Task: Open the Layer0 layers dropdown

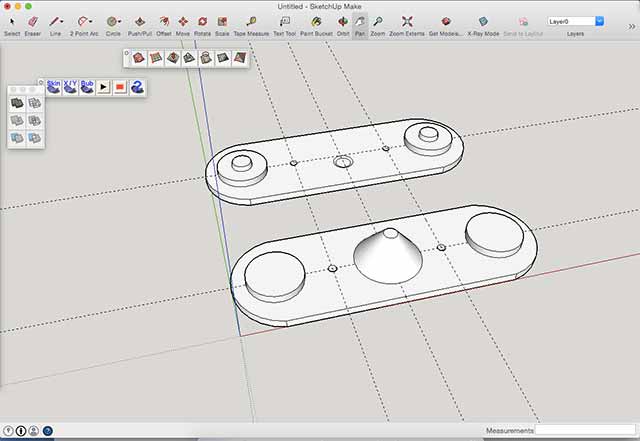Action: pyautogui.click(x=576, y=21)
